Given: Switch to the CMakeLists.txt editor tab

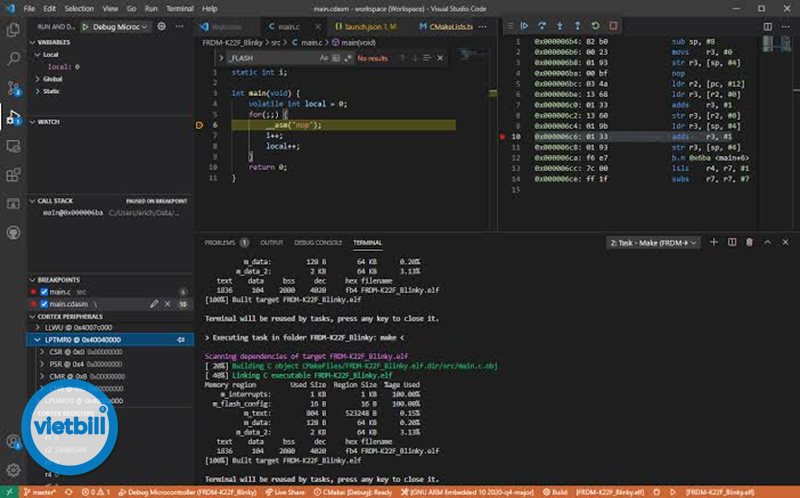Looking at the screenshot, I should tap(446, 27).
